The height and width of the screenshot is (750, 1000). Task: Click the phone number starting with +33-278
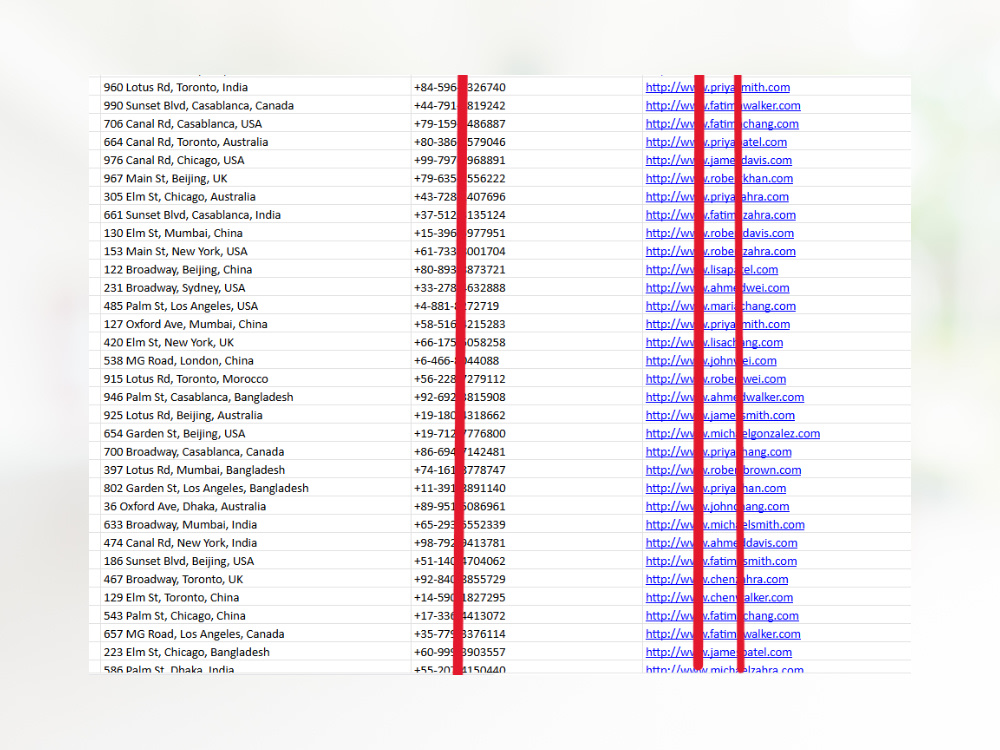click(460, 288)
